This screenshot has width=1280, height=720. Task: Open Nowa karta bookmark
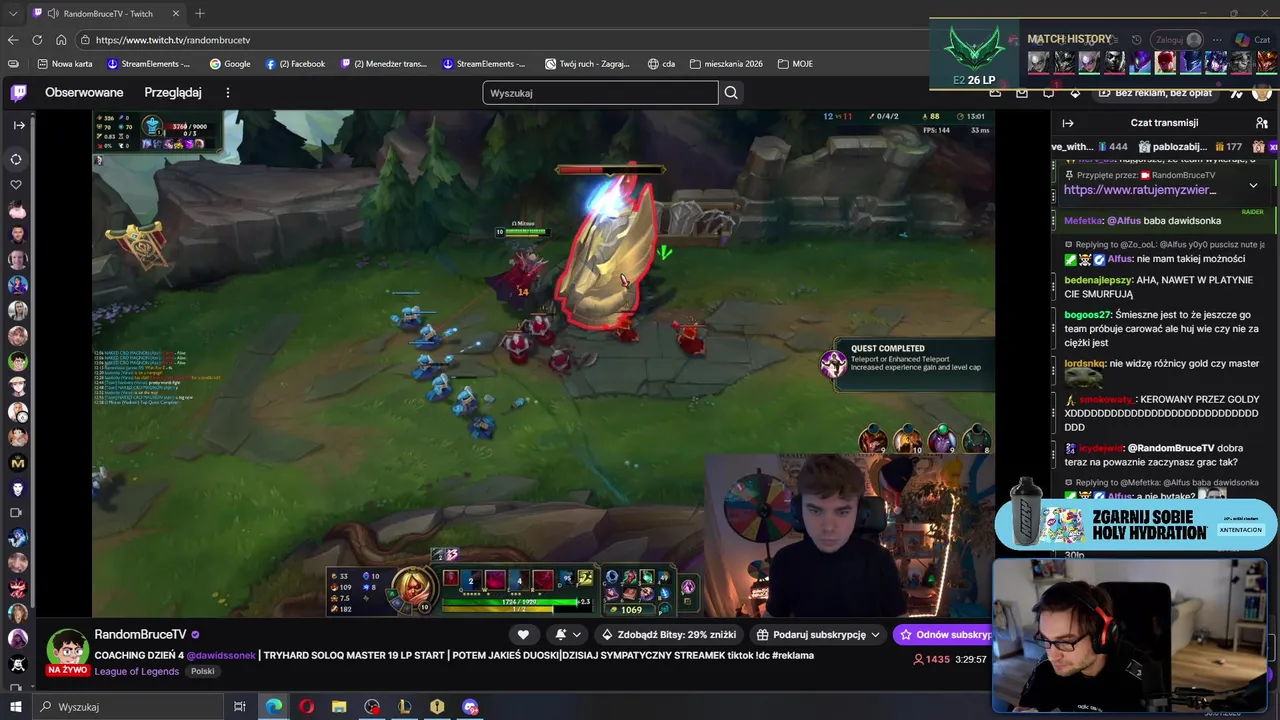pos(65,64)
